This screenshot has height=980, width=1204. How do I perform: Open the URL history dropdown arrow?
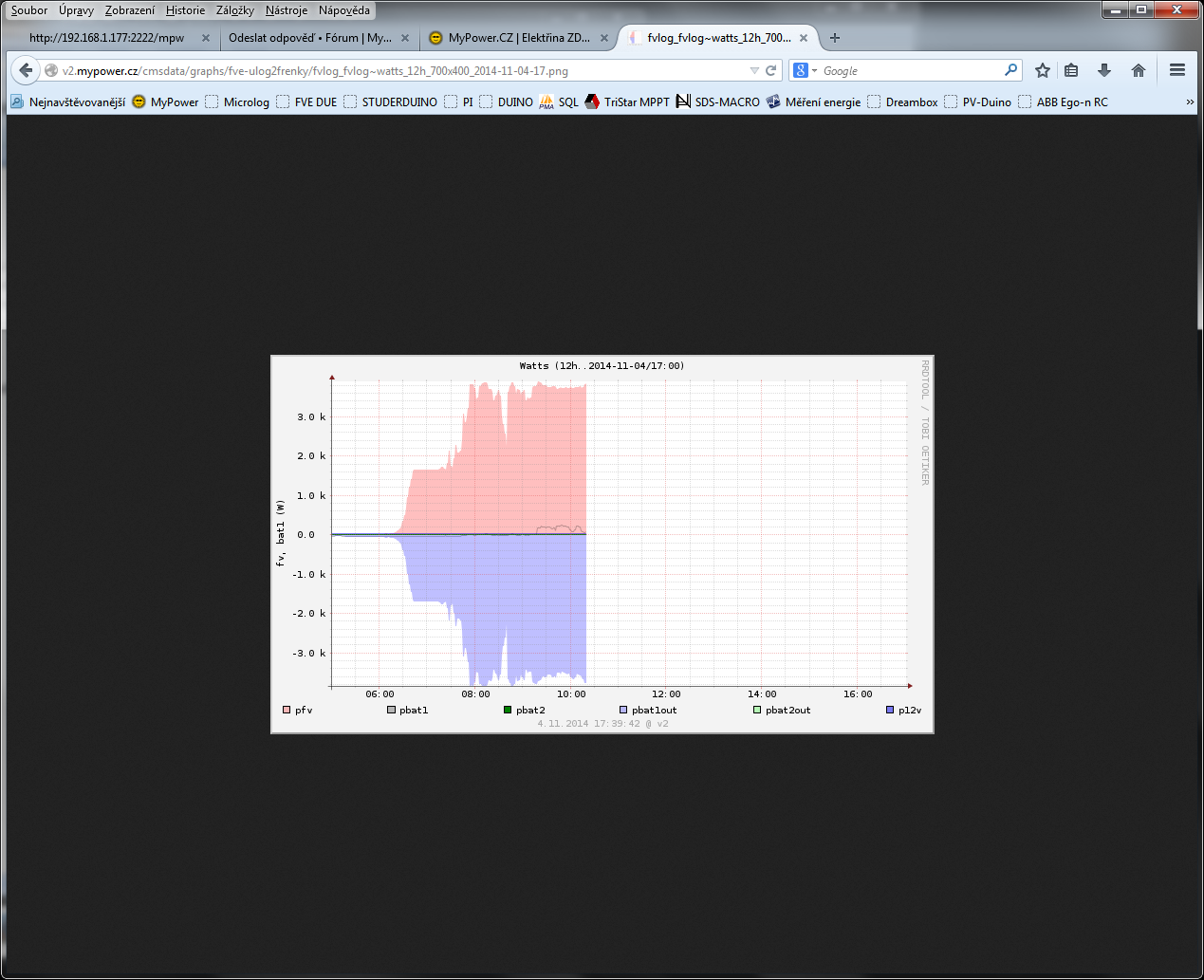pyautogui.click(x=754, y=70)
